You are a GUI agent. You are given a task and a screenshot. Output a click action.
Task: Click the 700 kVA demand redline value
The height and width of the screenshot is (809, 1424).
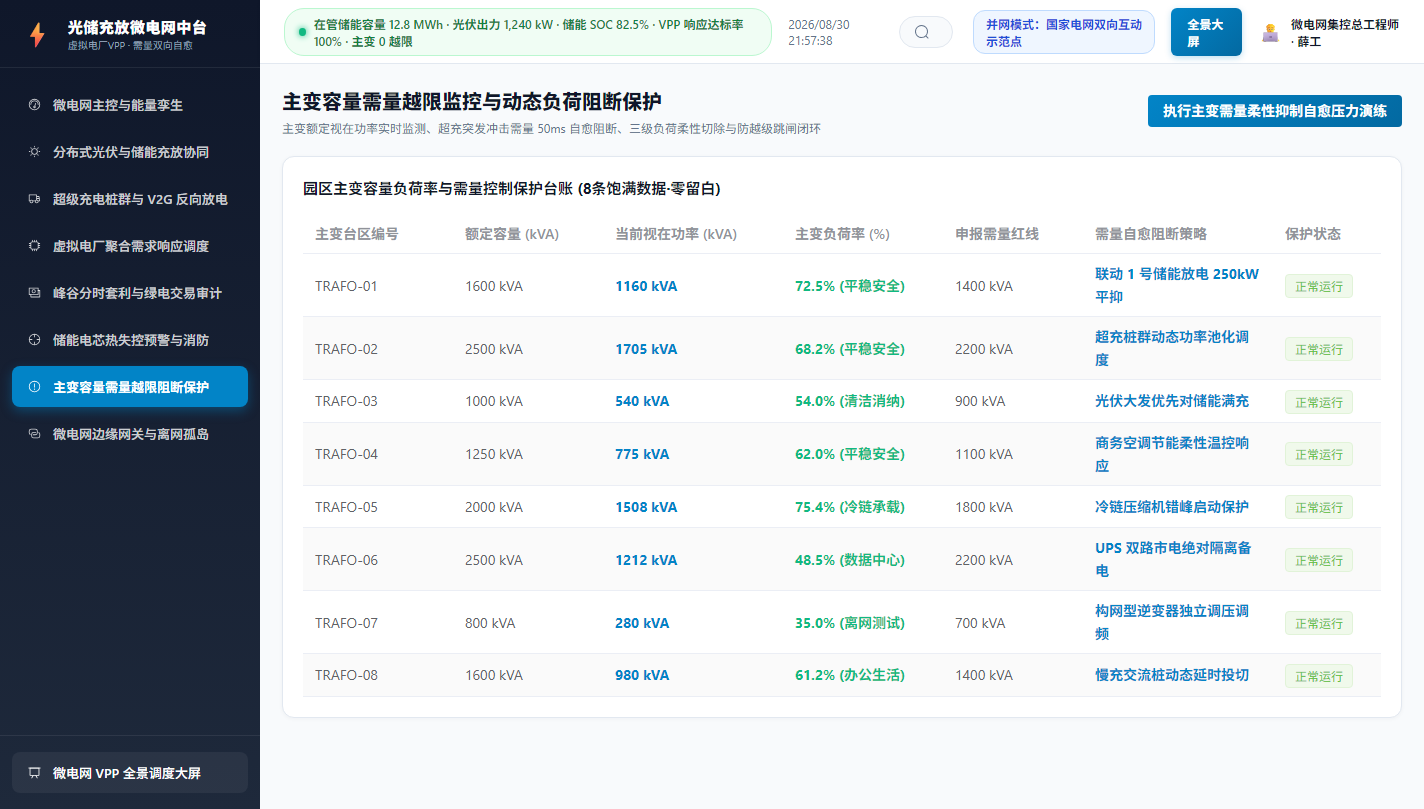980,623
